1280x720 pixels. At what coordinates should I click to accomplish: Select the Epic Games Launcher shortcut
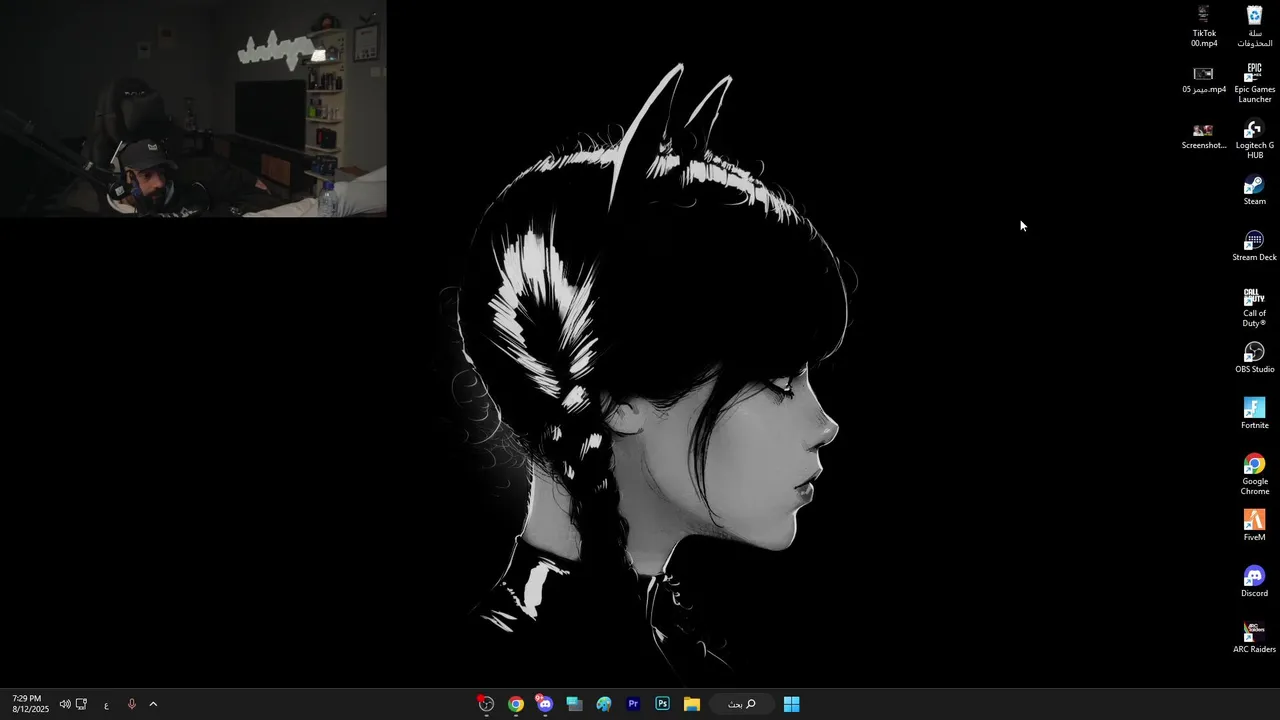1254,83
